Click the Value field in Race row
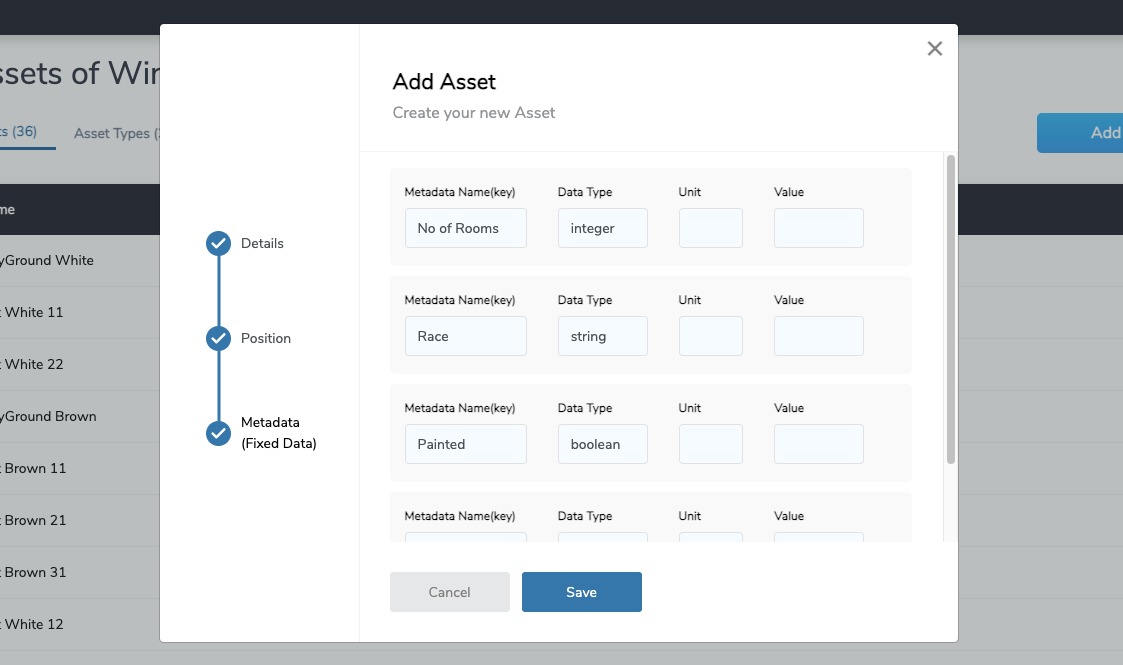 click(x=819, y=336)
